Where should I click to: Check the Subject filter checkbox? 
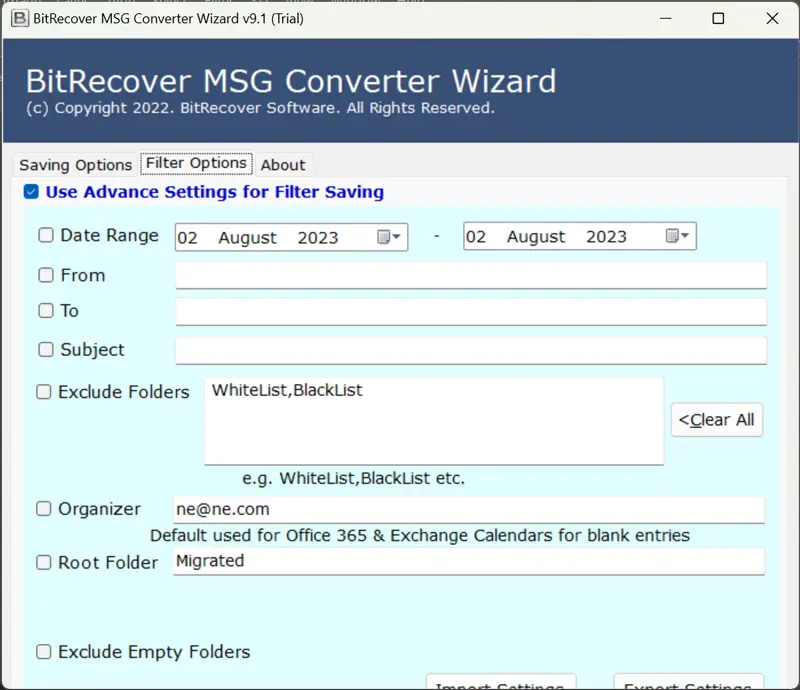46,350
